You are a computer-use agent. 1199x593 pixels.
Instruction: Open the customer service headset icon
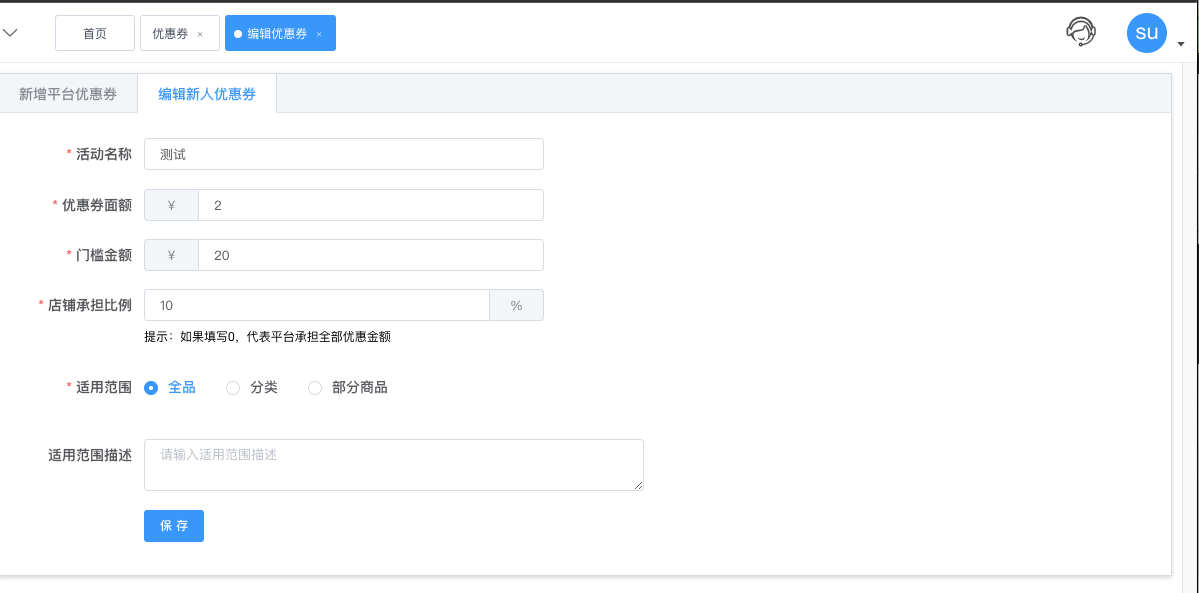coord(1081,33)
